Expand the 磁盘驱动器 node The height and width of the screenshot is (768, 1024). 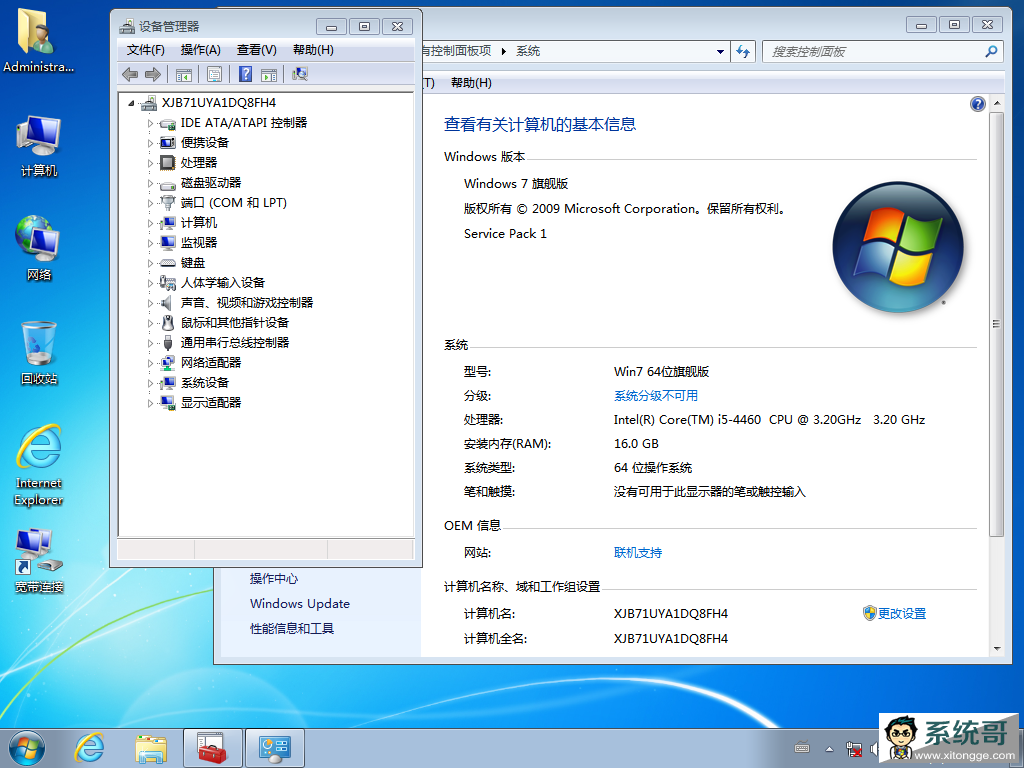click(x=150, y=184)
